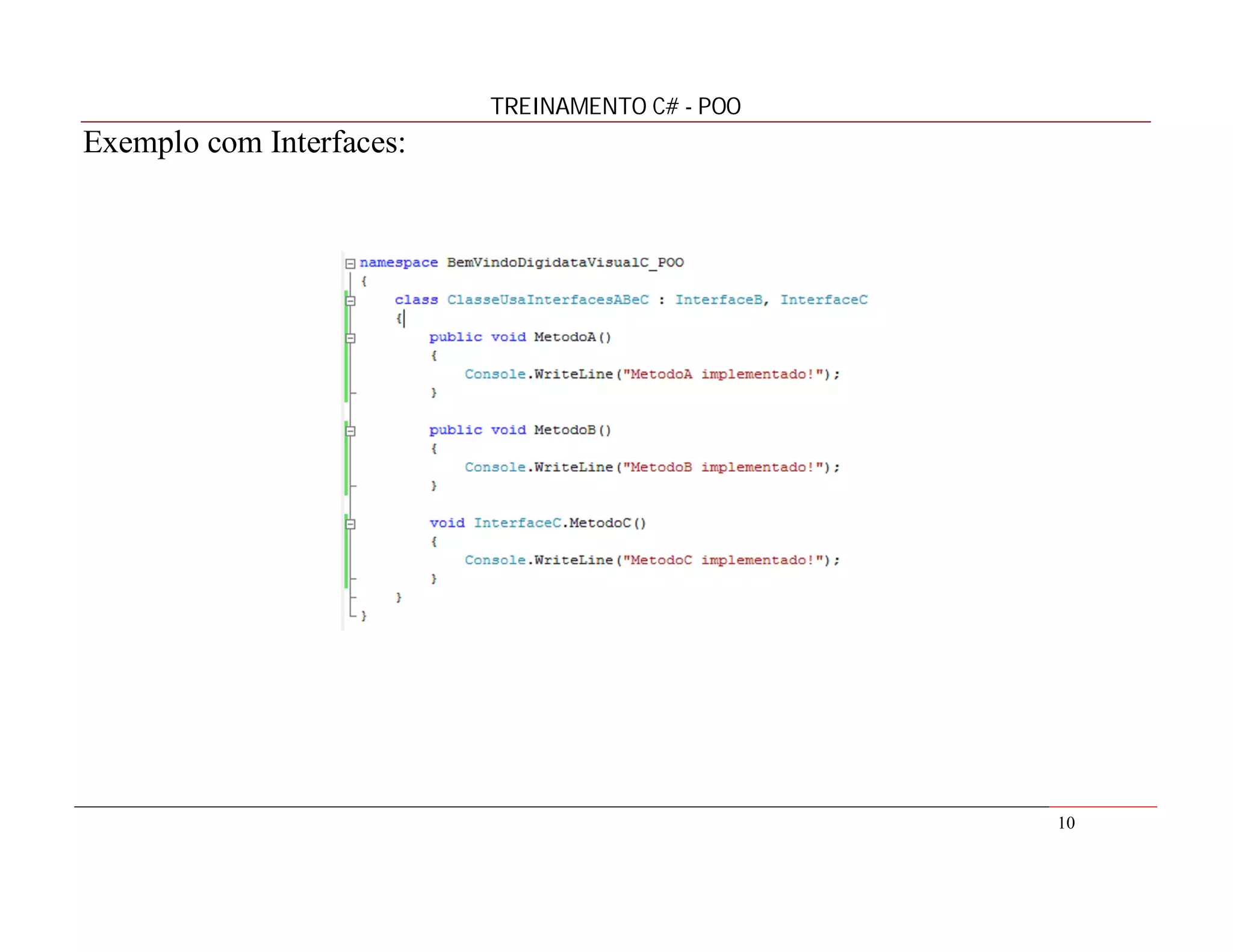Viewport: 1233px width, 952px height.
Task: Collapse the MetodoB method block
Action: (x=350, y=431)
